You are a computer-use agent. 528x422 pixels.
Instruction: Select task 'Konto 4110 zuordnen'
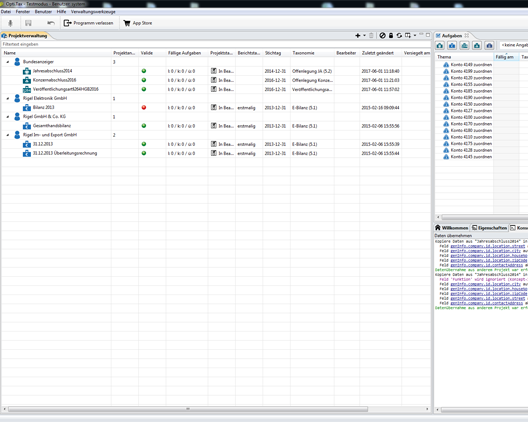(471, 137)
